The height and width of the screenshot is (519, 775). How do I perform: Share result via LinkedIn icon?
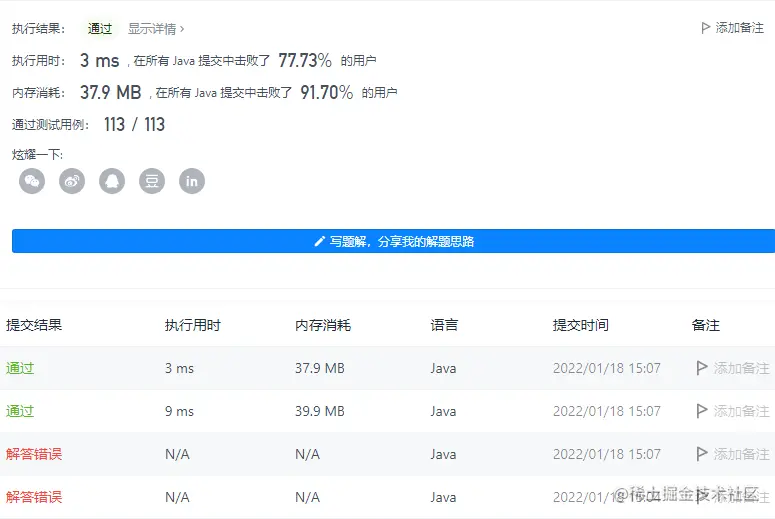(x=192, y=181)
